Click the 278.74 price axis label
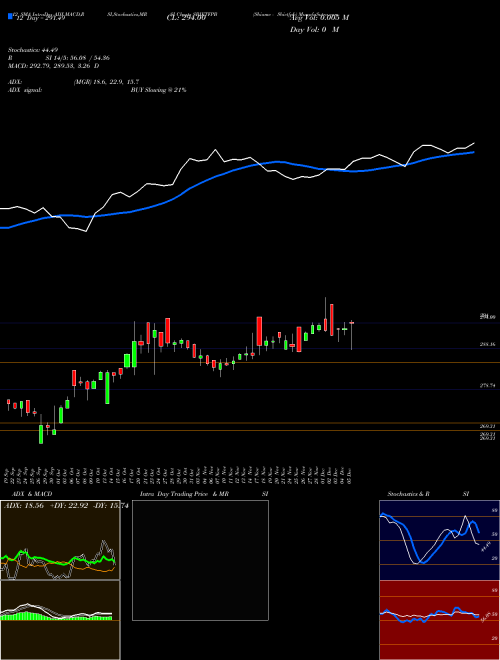The height and width of the screenshot is (660, 500). [x=487, y=386]
